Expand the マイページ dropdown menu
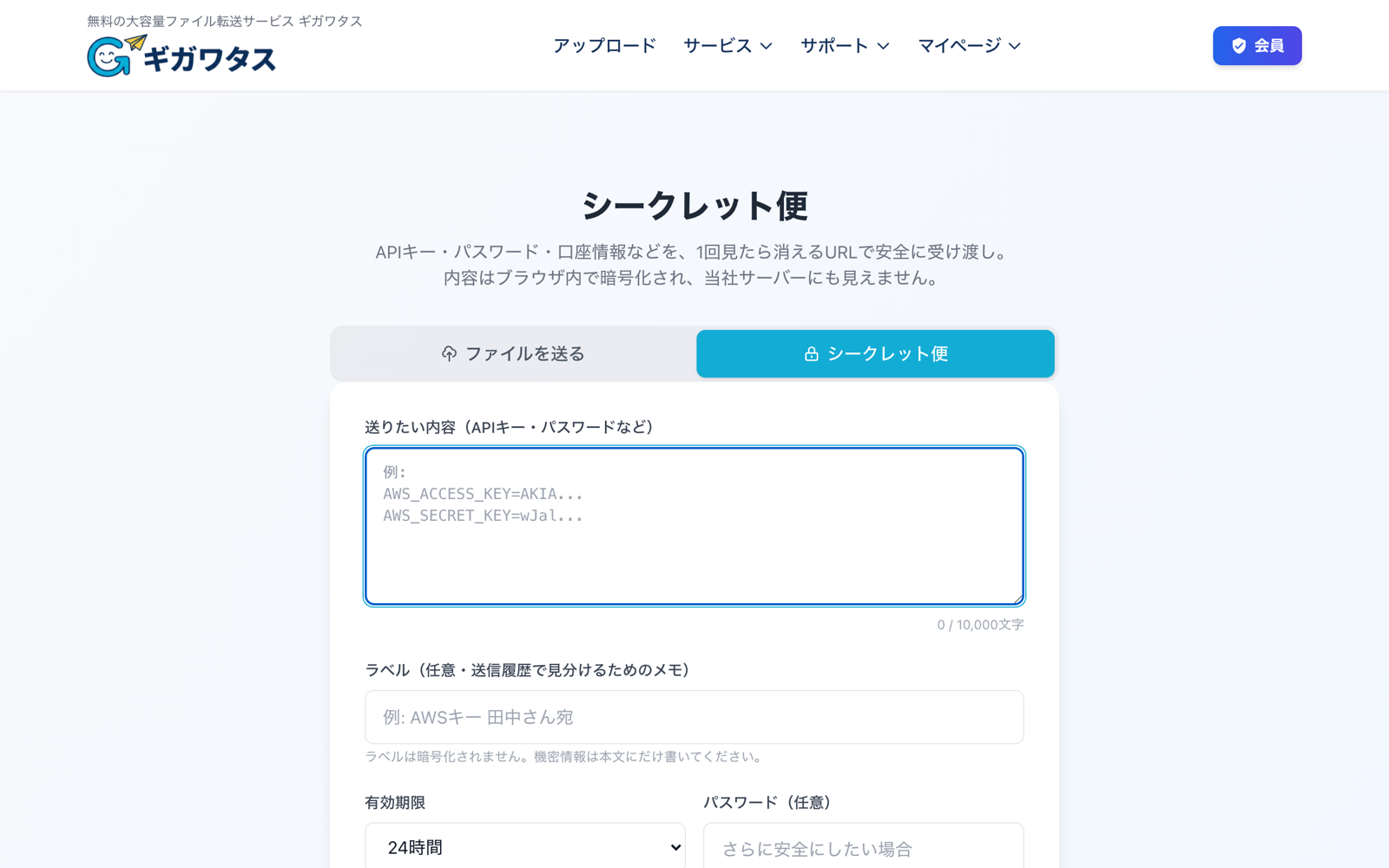The height and width of the screenshot is (868, 1389). coord(969,45)
